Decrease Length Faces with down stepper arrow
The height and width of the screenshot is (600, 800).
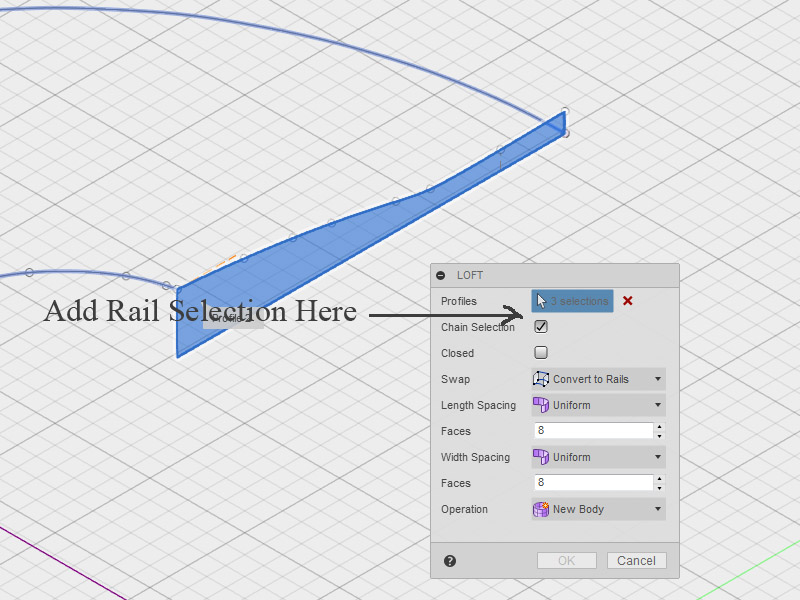pyautogui.click(x=660, y=436)
